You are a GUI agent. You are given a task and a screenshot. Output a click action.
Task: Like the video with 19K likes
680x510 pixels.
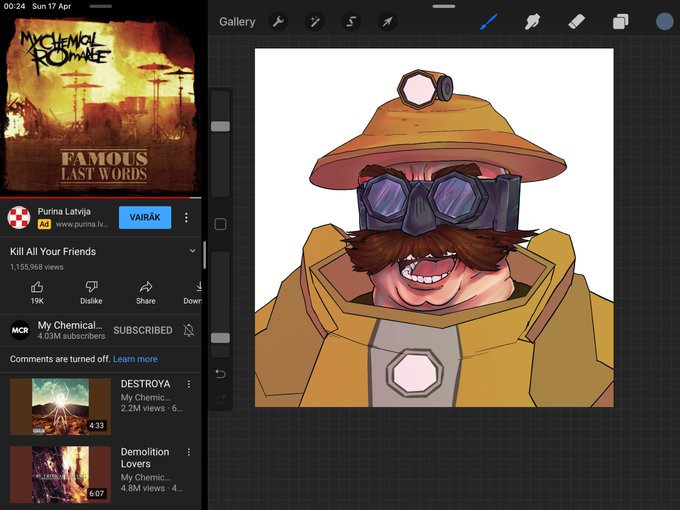point(37,293)
